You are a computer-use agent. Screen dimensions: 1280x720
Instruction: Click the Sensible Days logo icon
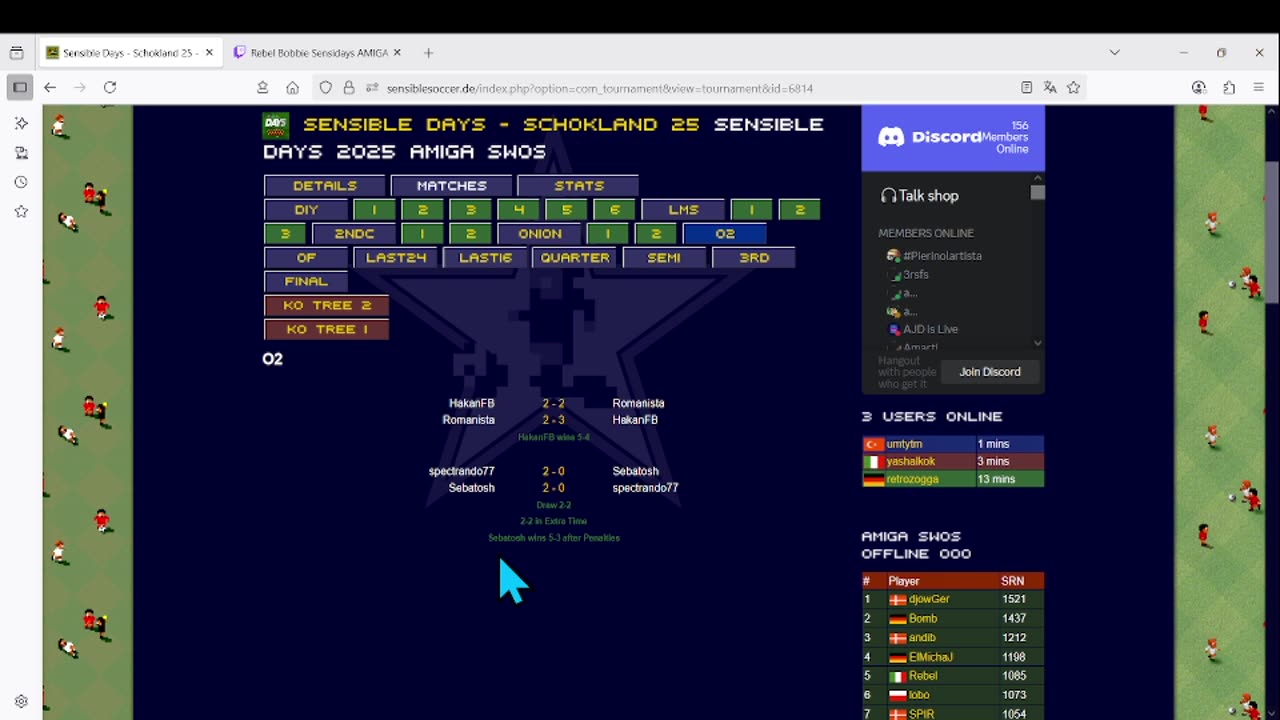click(276, 125)
